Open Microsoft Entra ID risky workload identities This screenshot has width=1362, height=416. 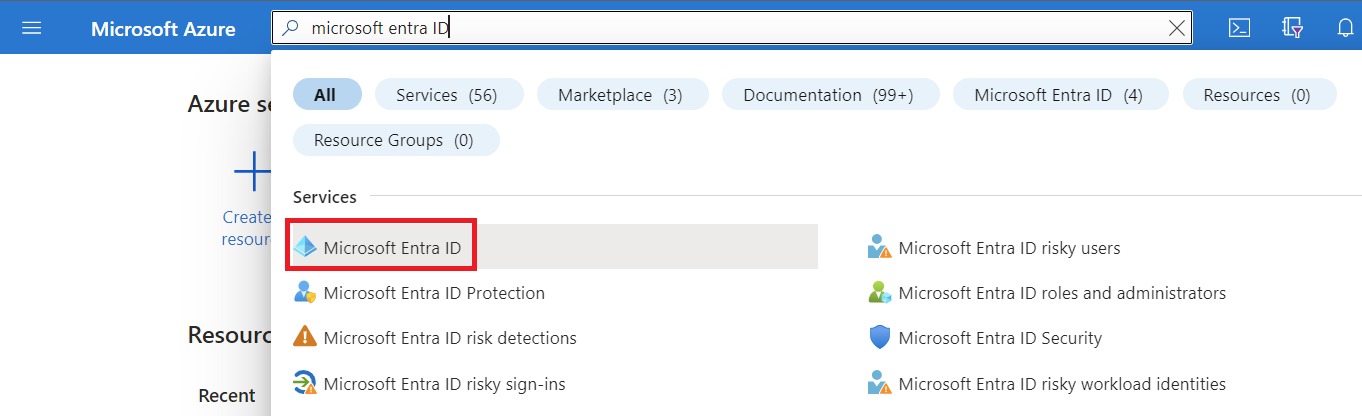point(1061,383)
